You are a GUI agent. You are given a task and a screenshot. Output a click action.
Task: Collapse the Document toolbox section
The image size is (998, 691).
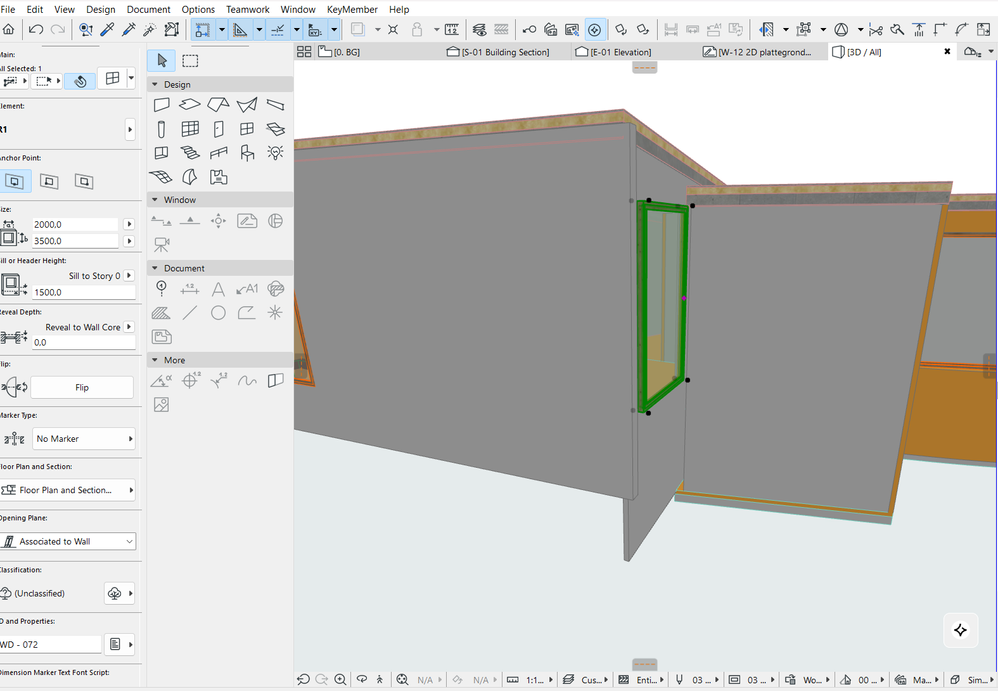point(155,268)
